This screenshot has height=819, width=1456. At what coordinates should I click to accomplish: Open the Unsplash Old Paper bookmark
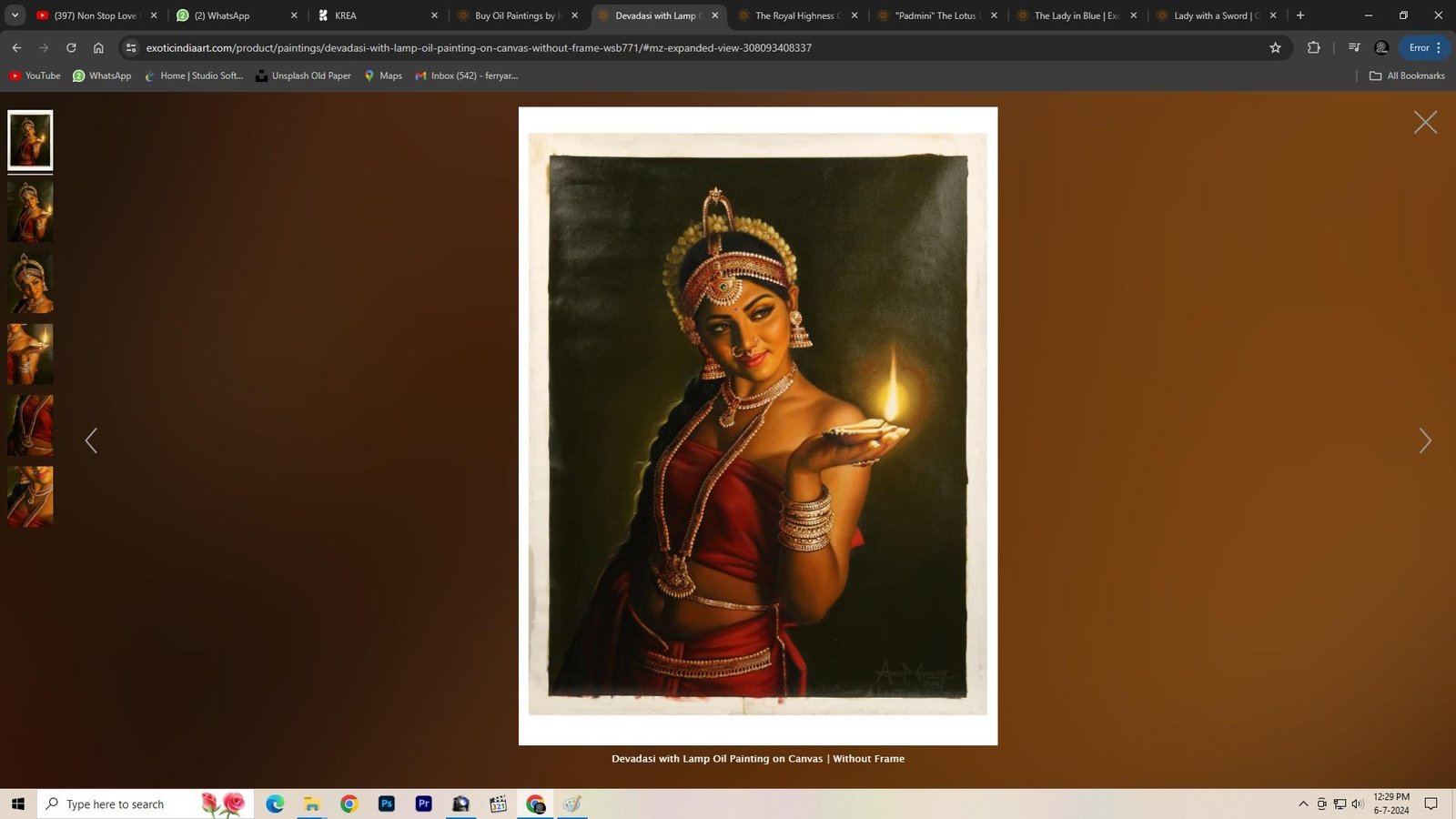tap(303, 76)
